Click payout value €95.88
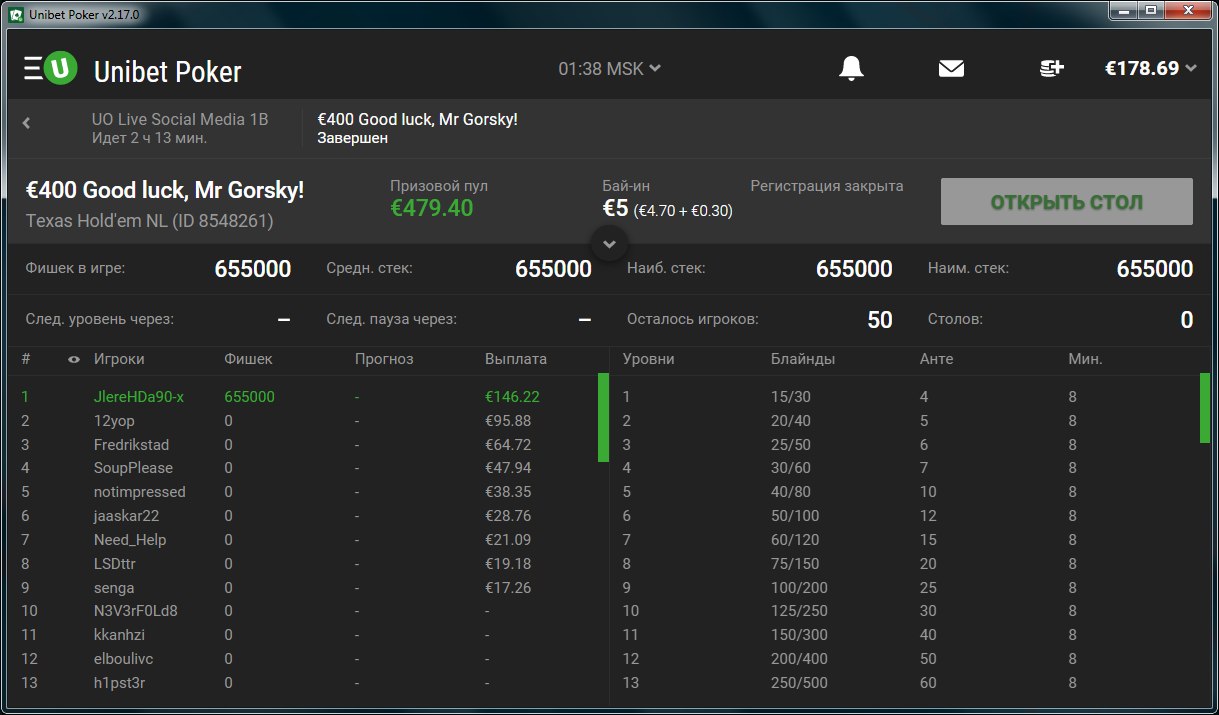1219x715 pixels. [x=508, y=420]
